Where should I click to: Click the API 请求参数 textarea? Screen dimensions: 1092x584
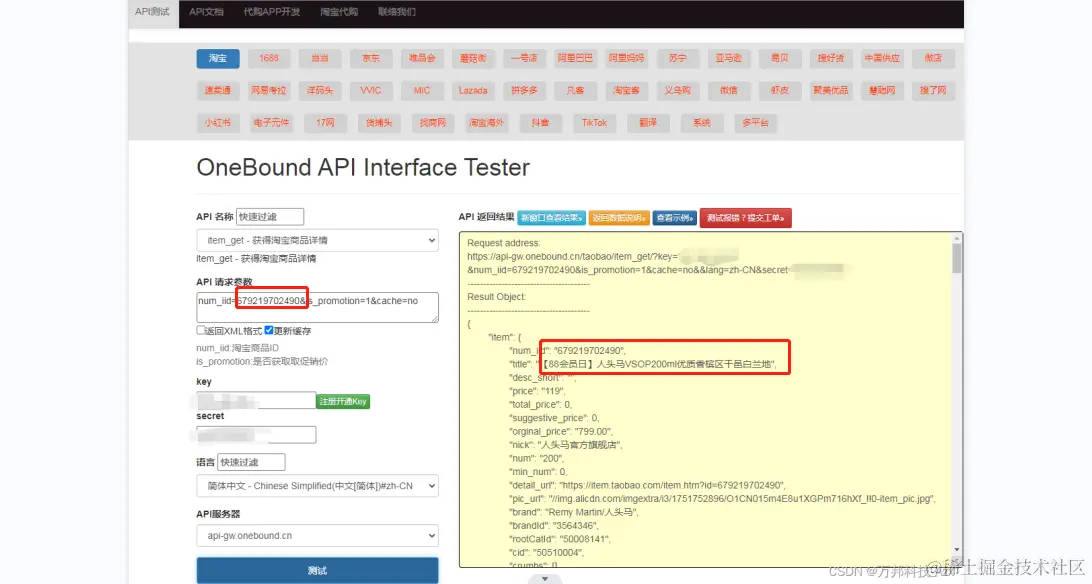(318, 307)
